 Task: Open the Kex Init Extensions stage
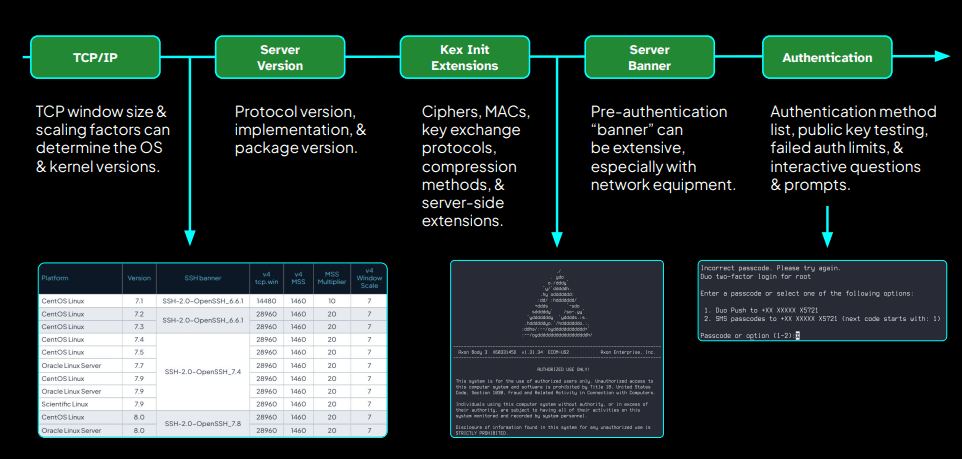coord(464,58)
